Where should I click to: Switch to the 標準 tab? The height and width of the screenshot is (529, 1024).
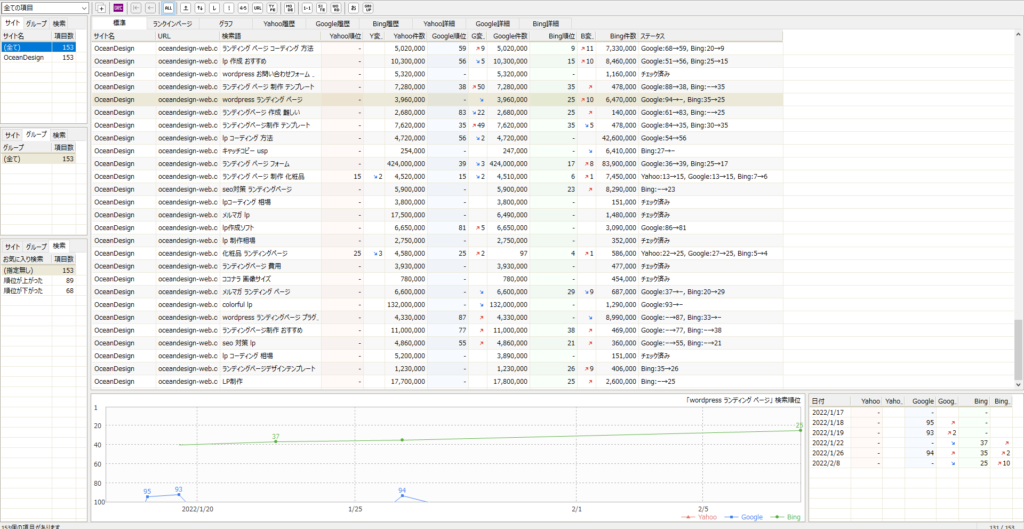[119, 23]
